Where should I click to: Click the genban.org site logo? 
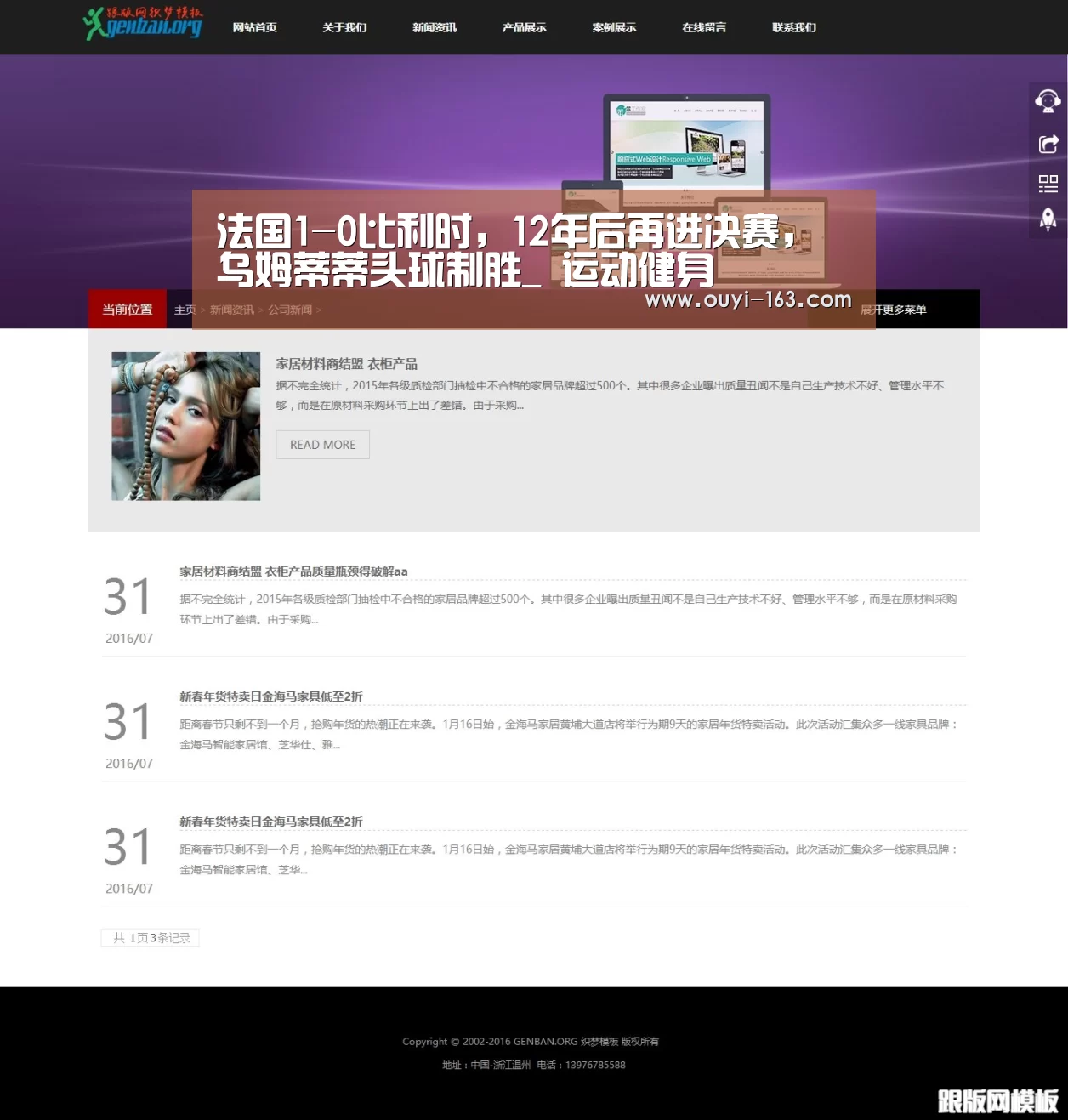143,24
